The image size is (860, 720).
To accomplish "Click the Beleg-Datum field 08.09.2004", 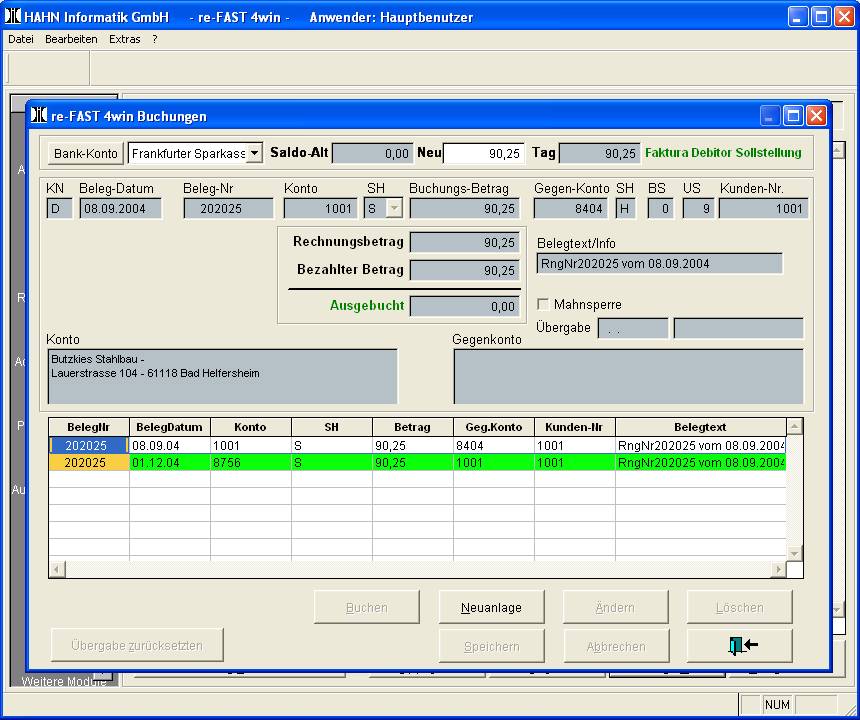I will click(121, 209).
